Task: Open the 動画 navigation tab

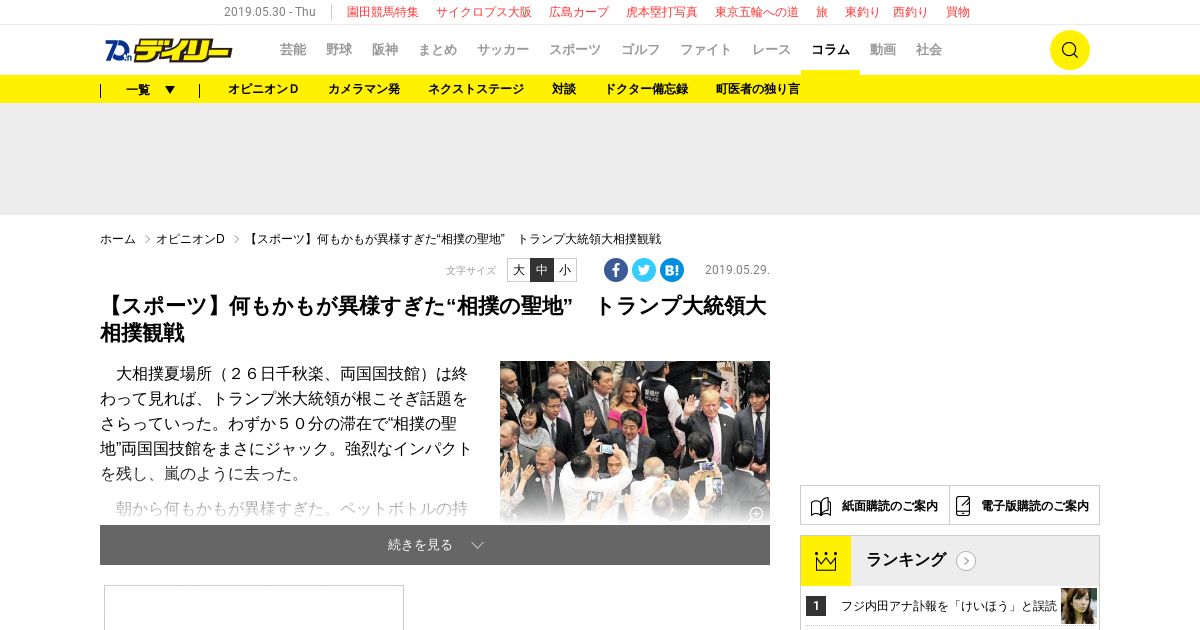Action: point(883,50)
